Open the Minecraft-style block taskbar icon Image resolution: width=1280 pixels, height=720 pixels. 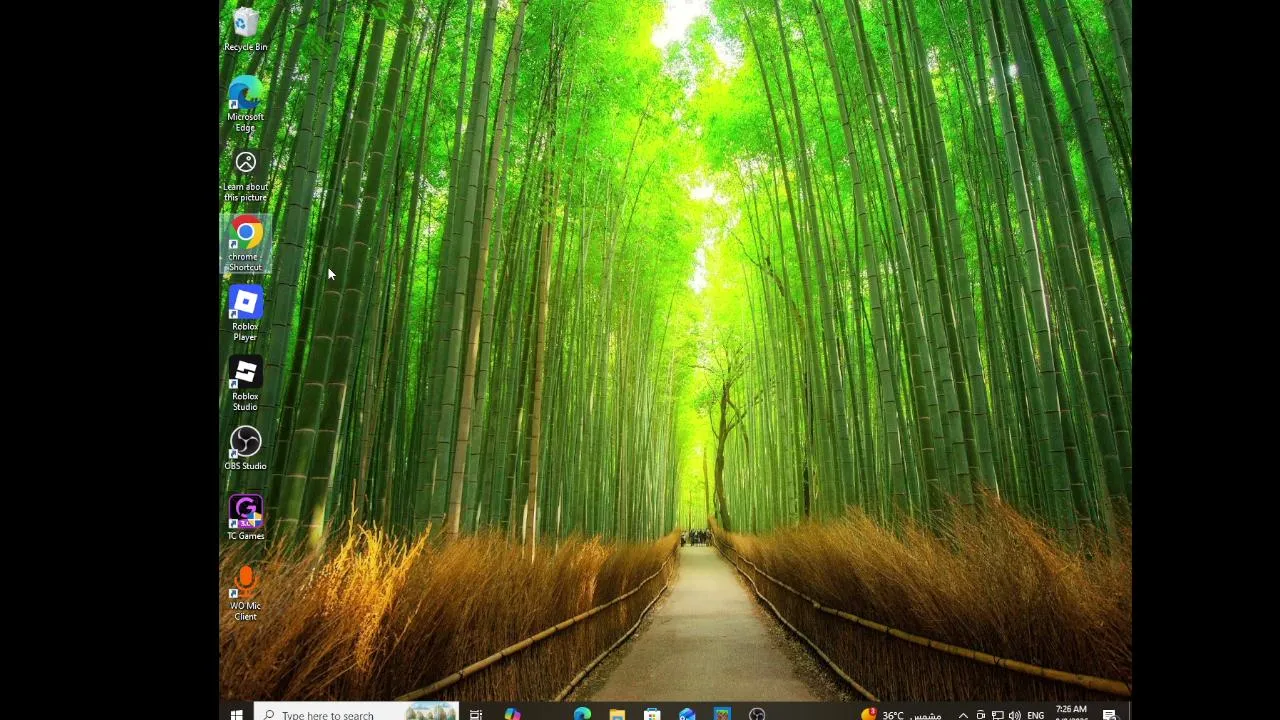[722, 714]
